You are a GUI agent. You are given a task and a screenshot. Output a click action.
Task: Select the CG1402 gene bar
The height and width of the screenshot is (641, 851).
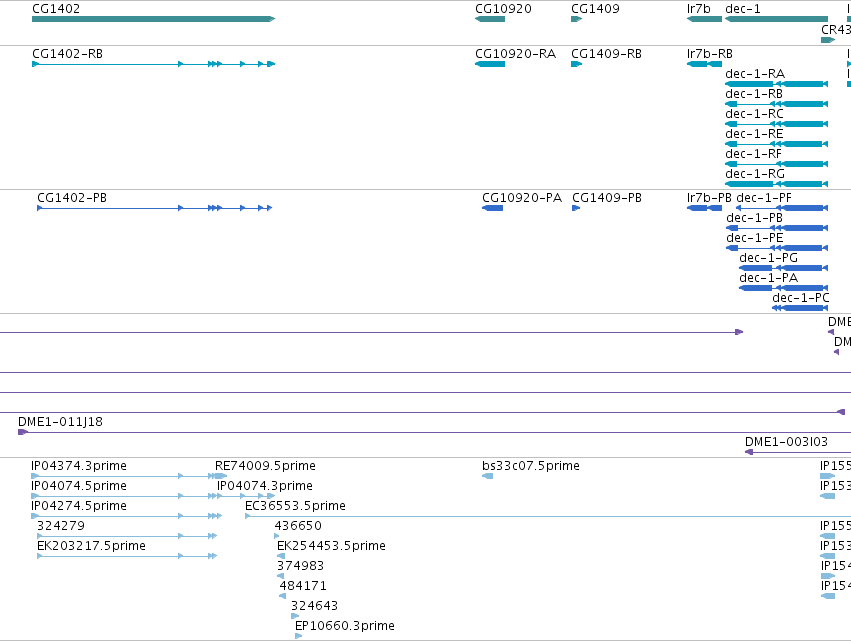click(x=154, y=19)
